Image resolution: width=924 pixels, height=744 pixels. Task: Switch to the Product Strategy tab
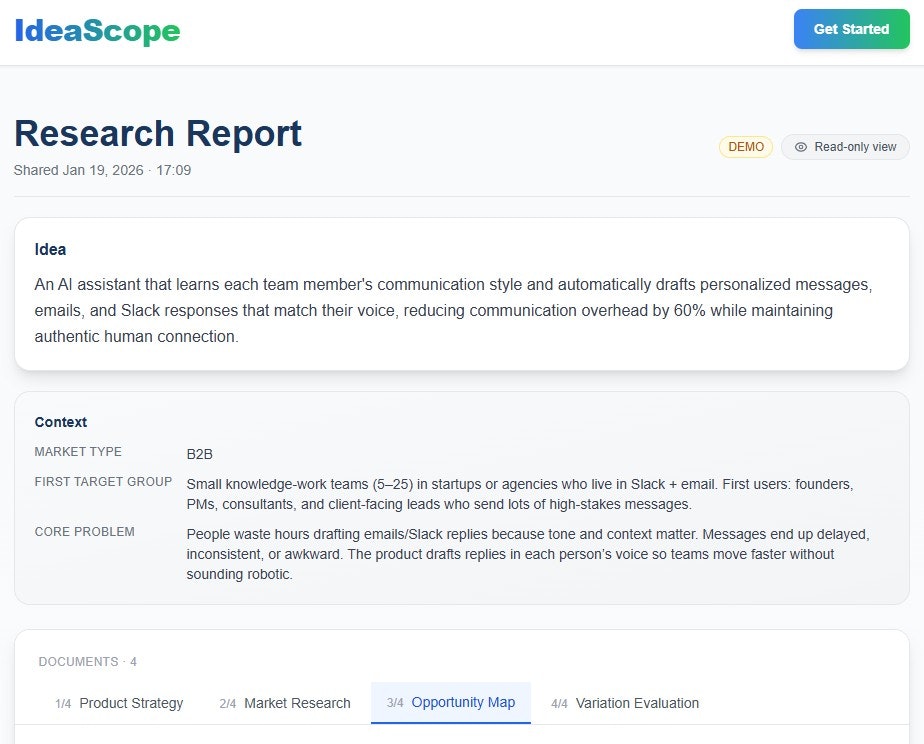coord(131,703)
